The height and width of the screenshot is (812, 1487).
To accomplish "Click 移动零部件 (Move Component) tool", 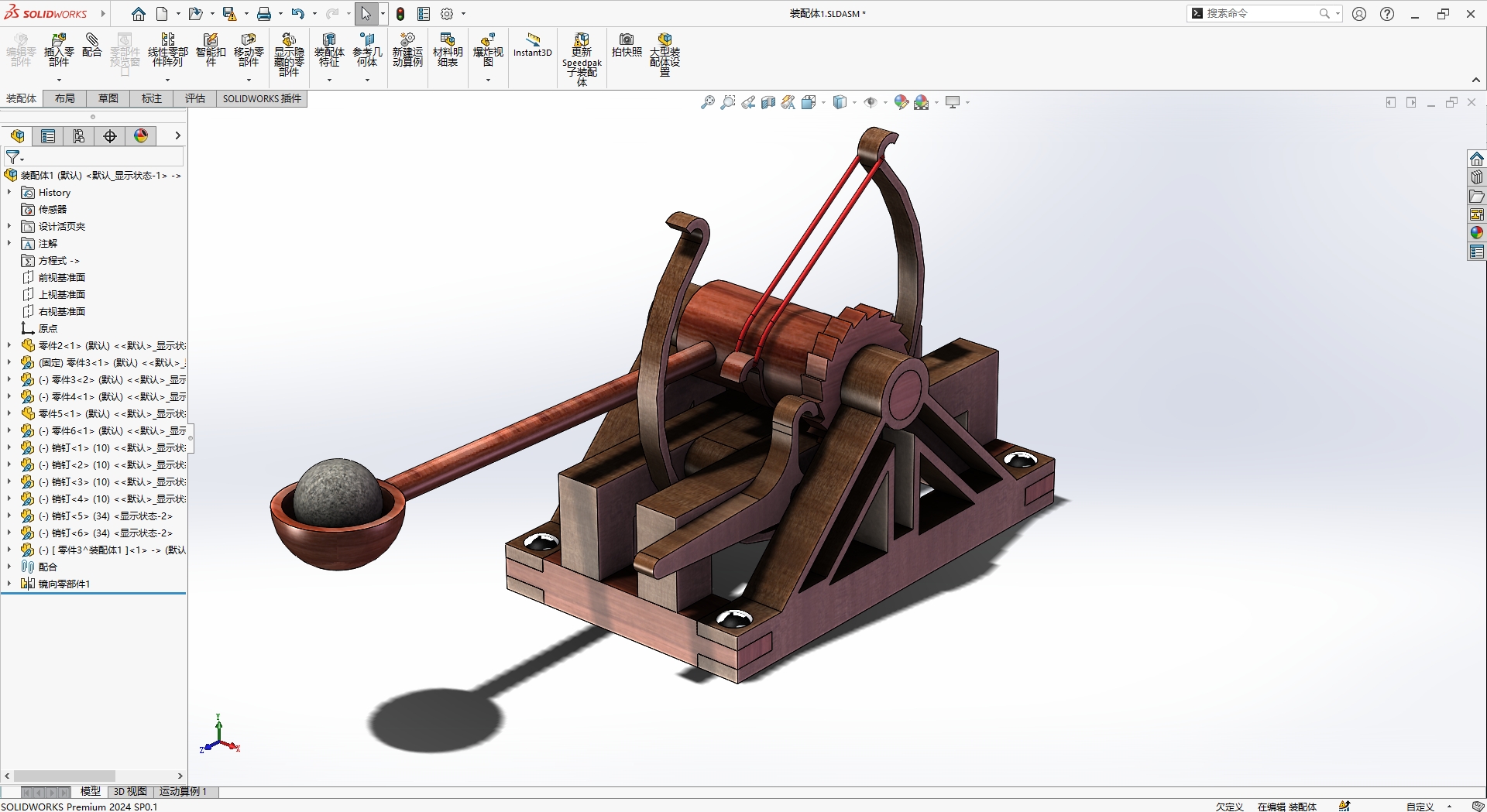I will point(249,50).
